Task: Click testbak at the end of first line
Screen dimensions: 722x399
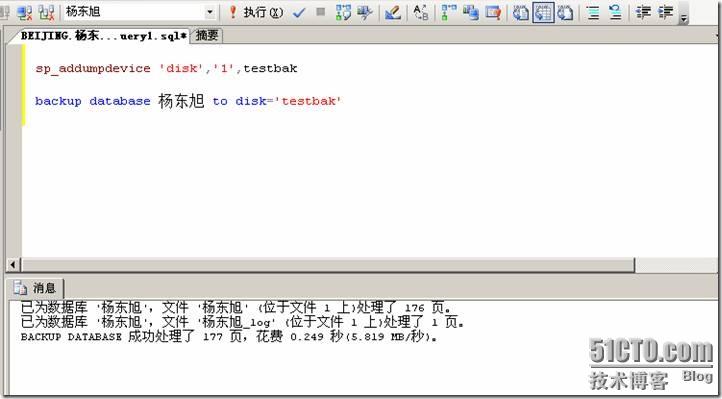Action: tap(270, 69)
